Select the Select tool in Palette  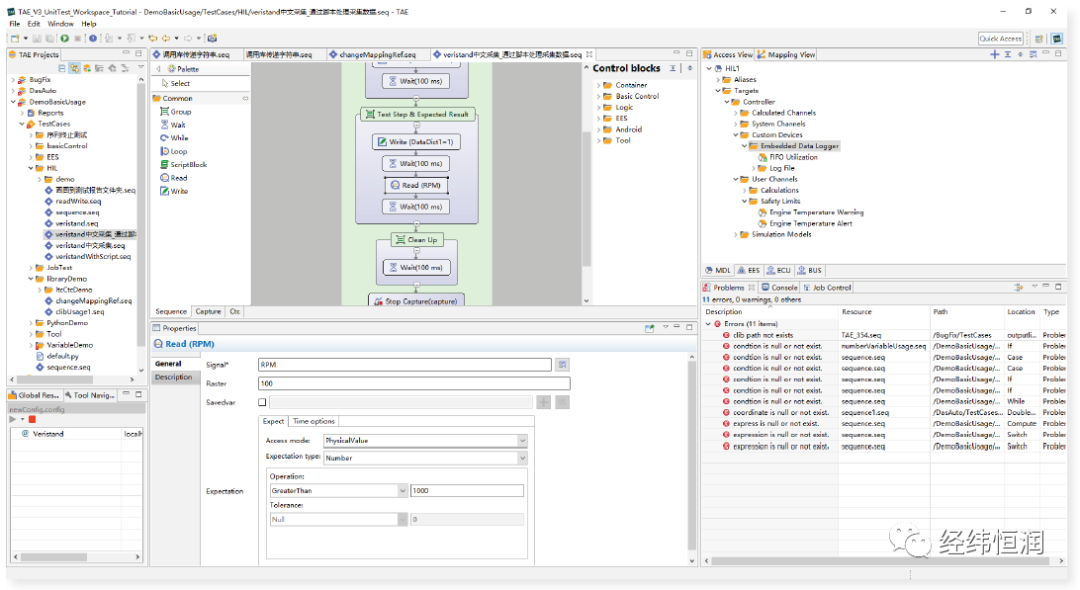pos(176,83)
